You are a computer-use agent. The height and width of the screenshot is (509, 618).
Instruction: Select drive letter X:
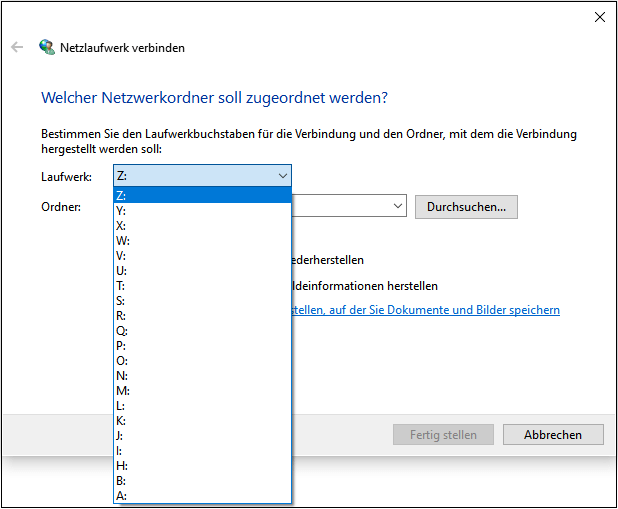[x=203, y=226]
